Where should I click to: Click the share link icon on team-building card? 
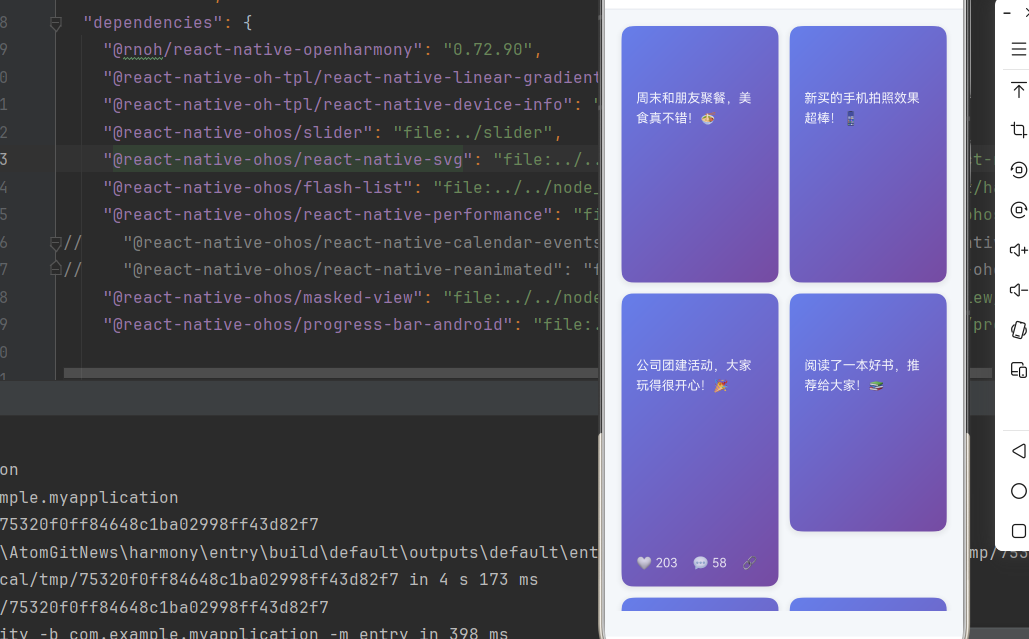(x=749, y=563)
